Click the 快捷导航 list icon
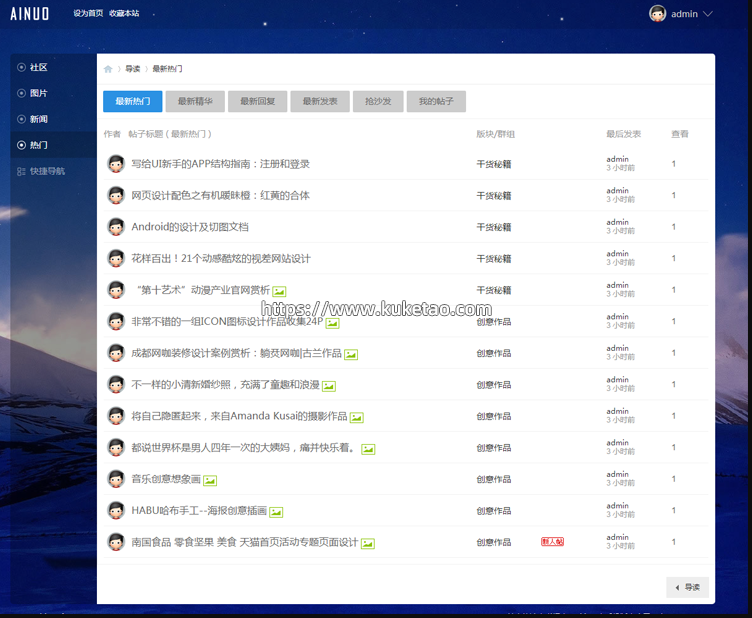Screen dimensions: 752x618 coord(21,171)
